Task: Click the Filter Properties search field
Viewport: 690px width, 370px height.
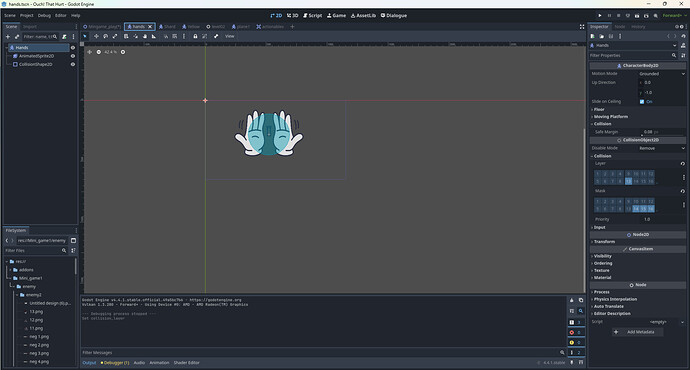Action: coord(634,55)
